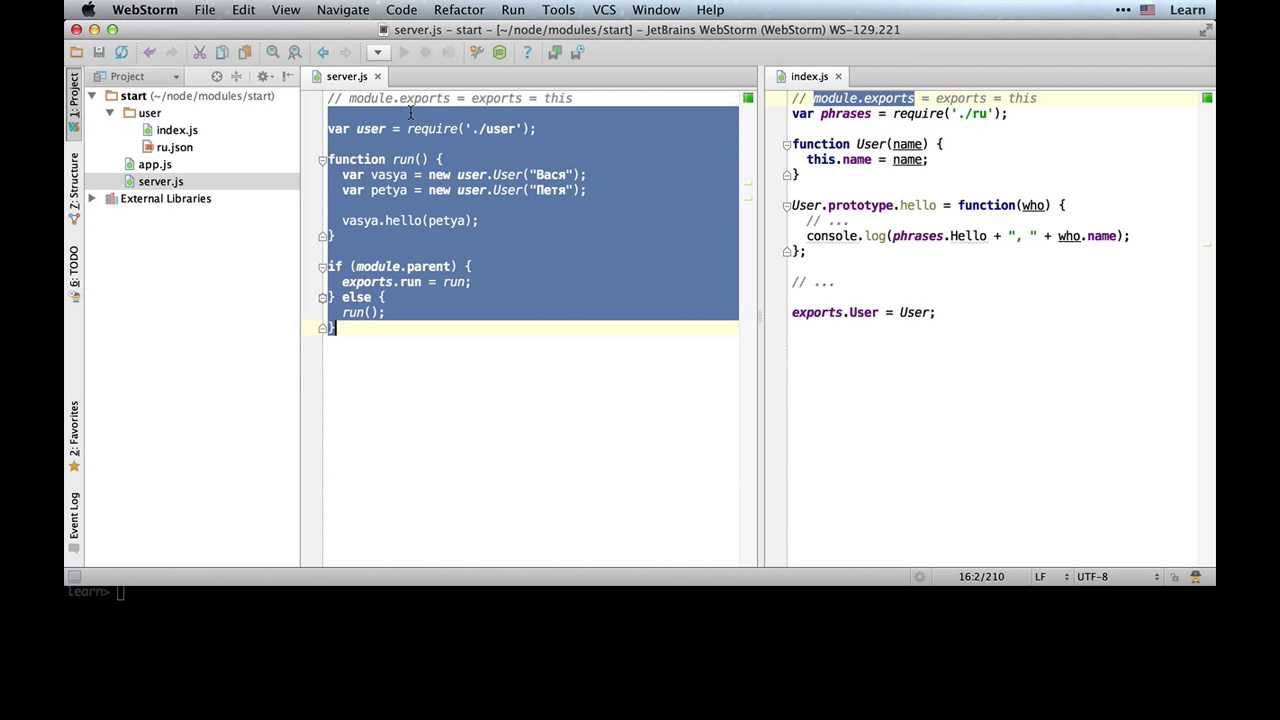Click the Undo arrow icon
Viewport: 1280px width, 720px height.
click(x=149, y=52)
